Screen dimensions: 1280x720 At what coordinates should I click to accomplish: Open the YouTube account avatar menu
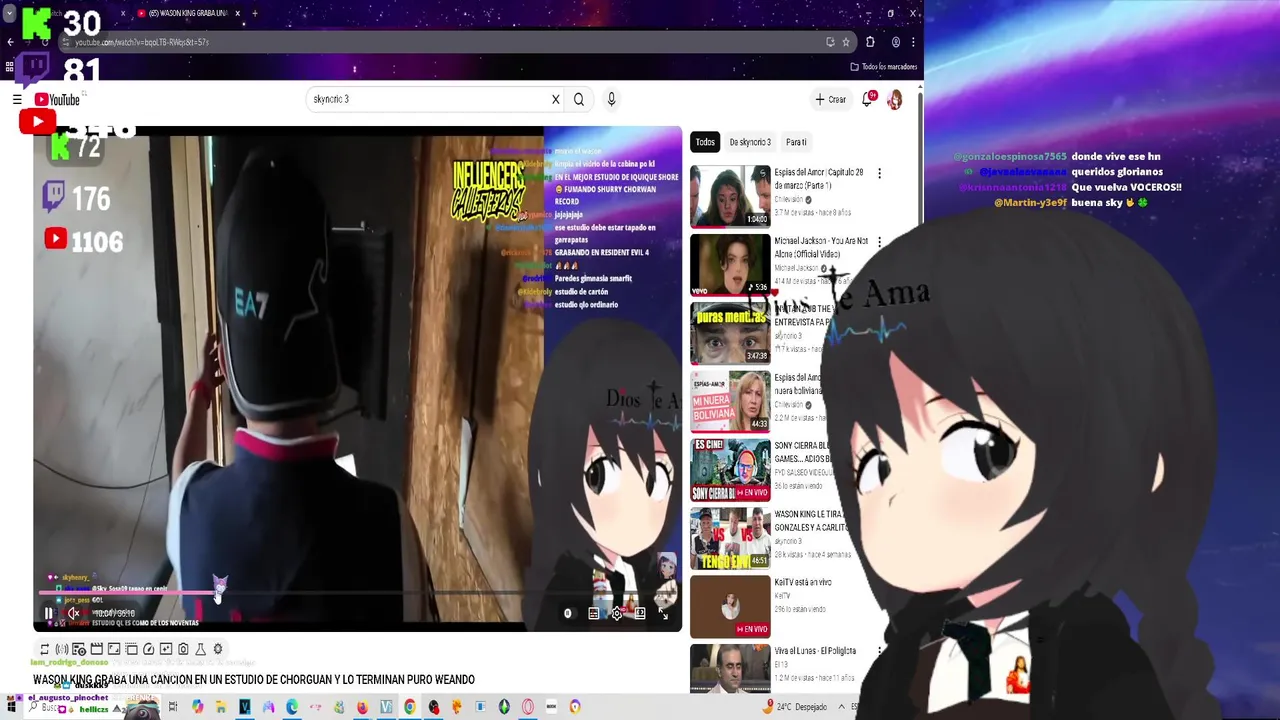(894, 99)
